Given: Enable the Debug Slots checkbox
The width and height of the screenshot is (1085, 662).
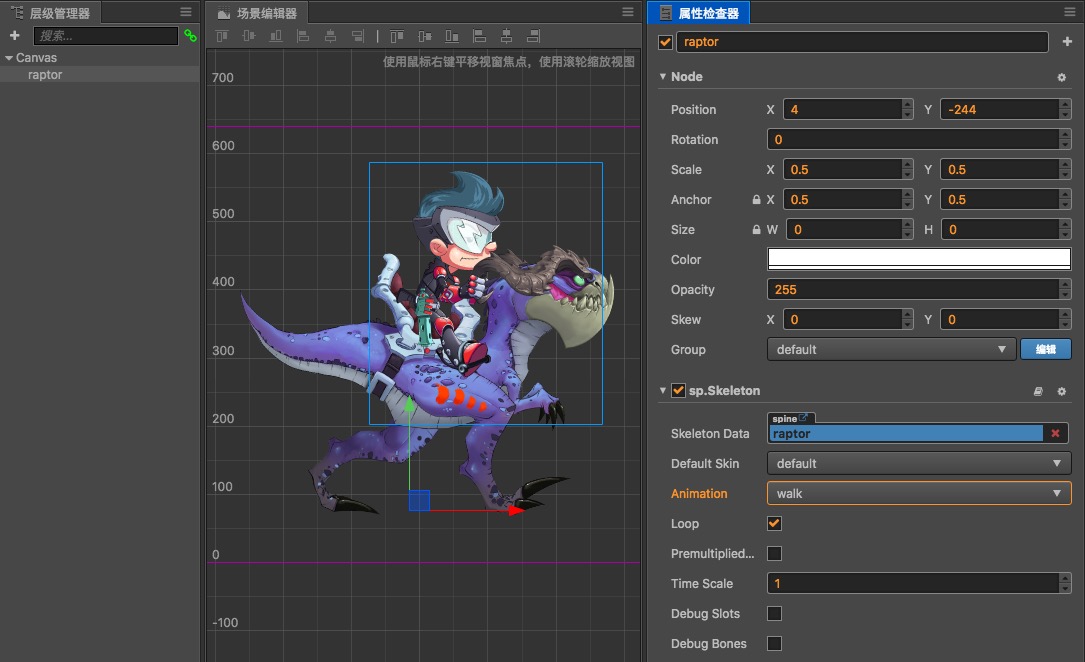Looking at the screenshot, I should click(x=774, y=614).
